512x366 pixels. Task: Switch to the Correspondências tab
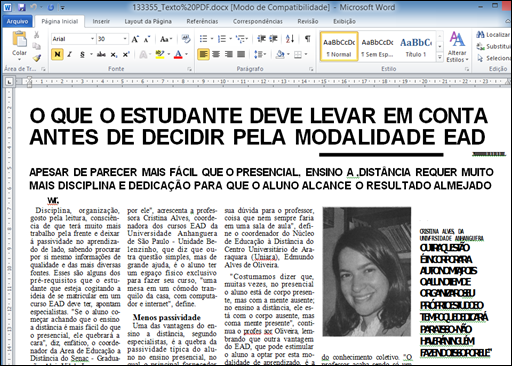(257, 21)
